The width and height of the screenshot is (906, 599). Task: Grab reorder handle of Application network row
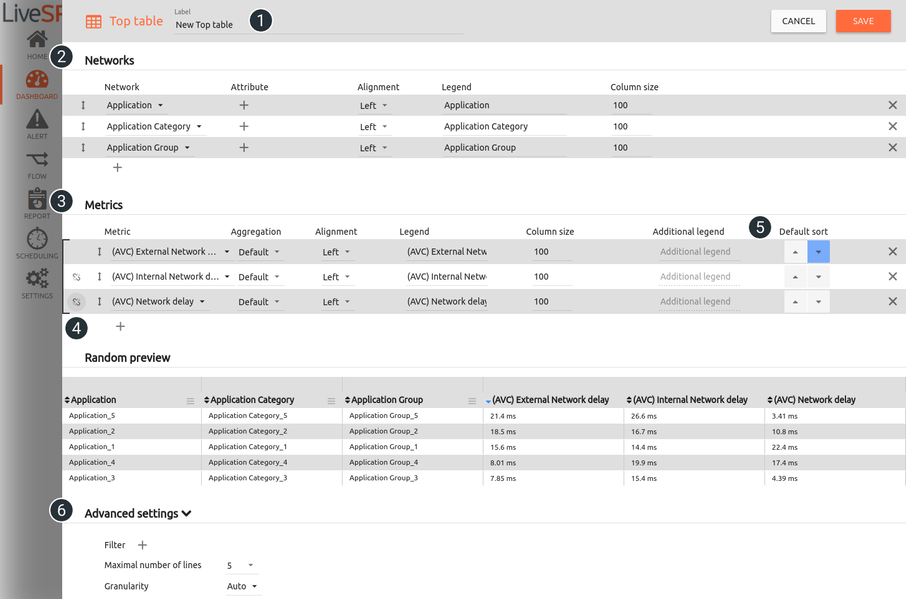click(83, 105)
